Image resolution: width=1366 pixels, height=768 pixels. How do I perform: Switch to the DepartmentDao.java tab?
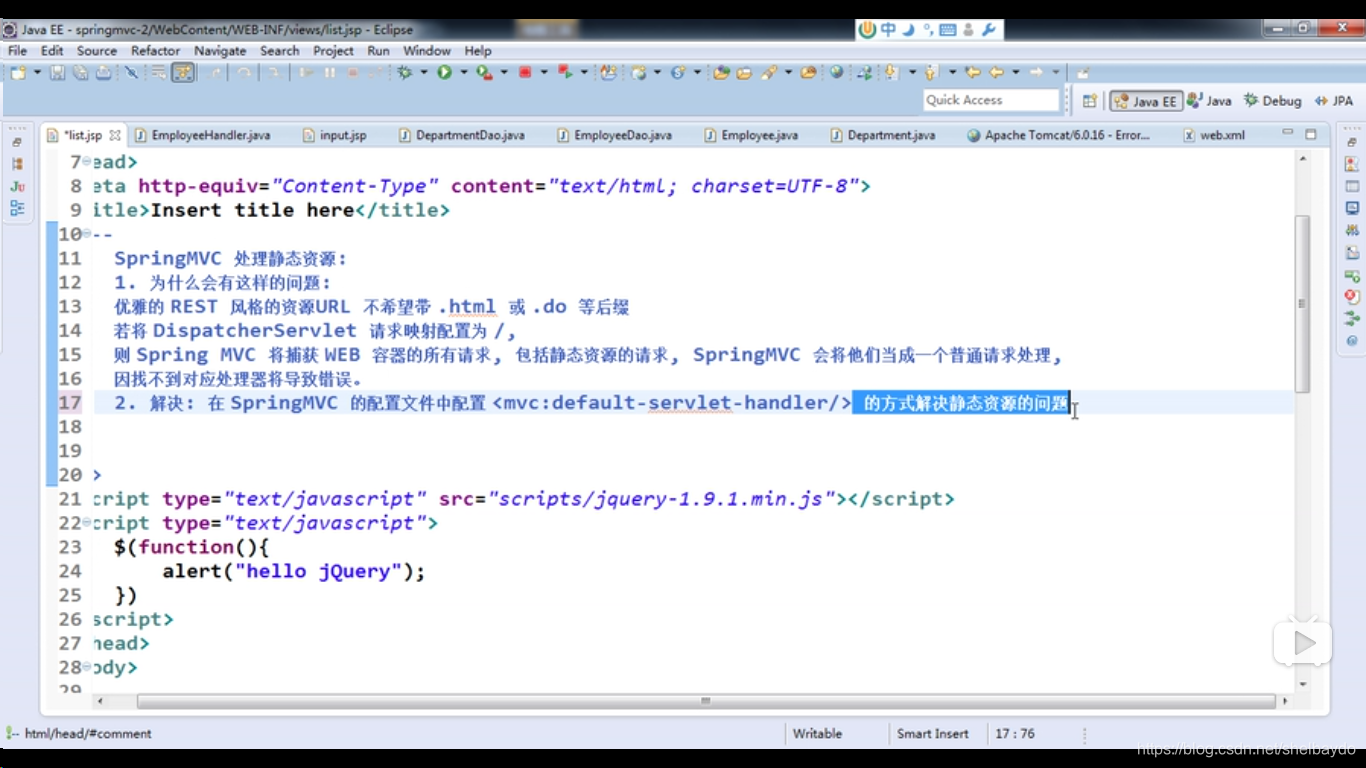click(461, 135)
